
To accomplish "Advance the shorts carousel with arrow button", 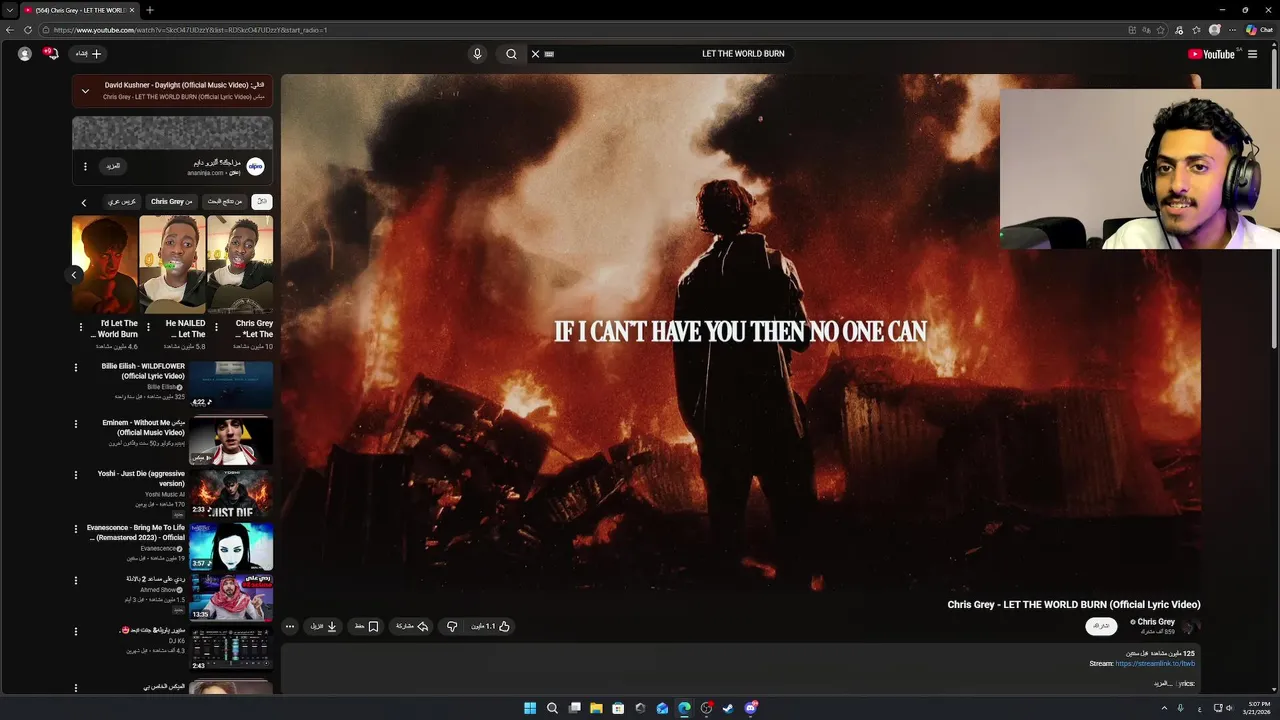I will coord(73,275).
